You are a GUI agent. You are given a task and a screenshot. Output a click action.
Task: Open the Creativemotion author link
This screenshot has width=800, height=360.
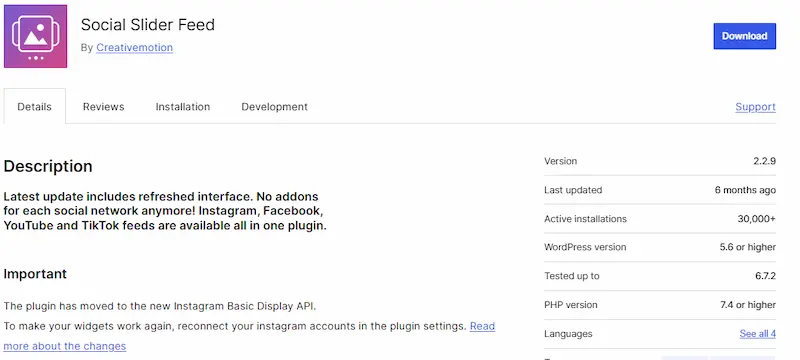point(134,47)
